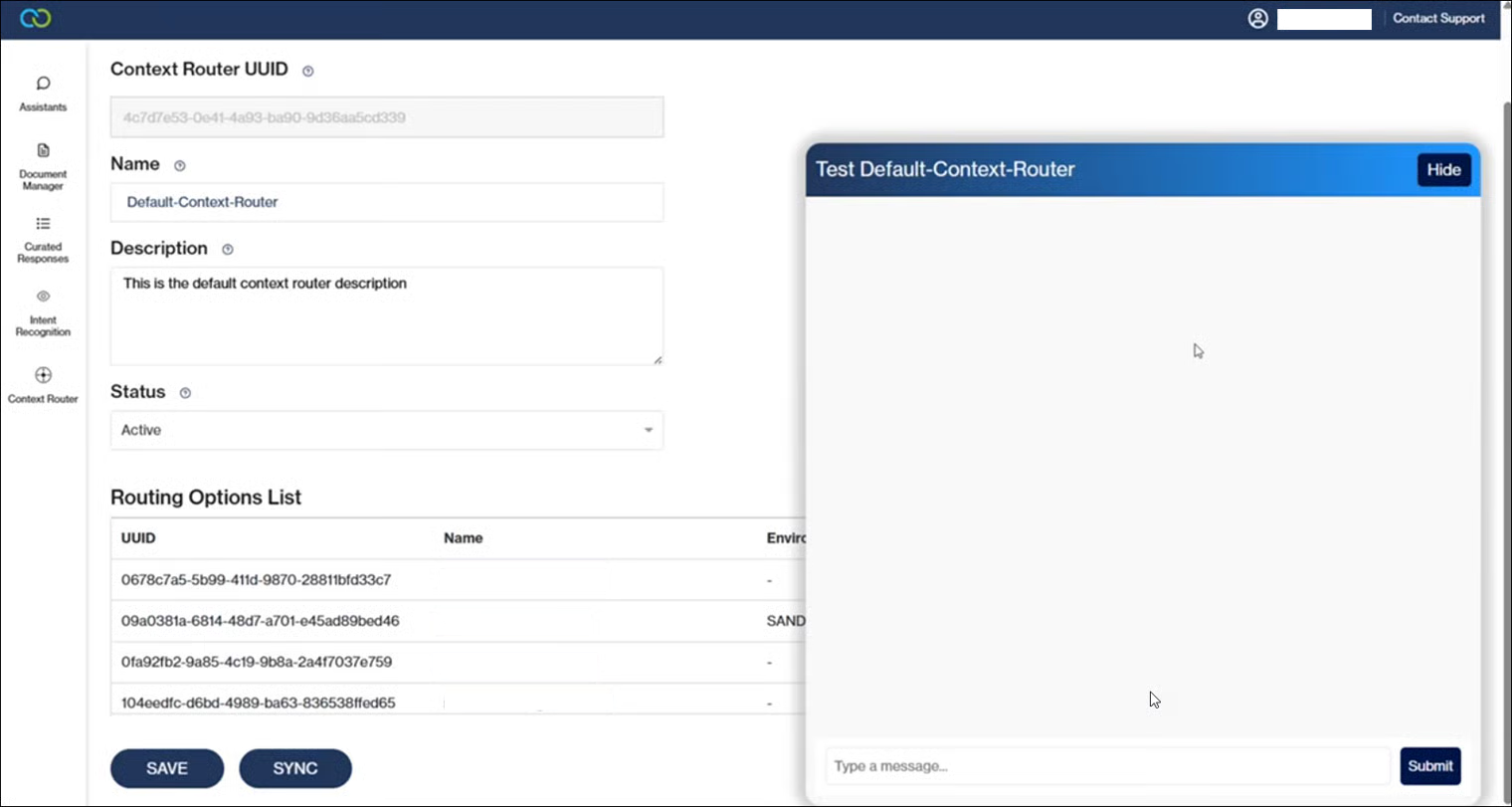
Task: Open Curated Responses list icon
Action: click(x=43, y=224)
